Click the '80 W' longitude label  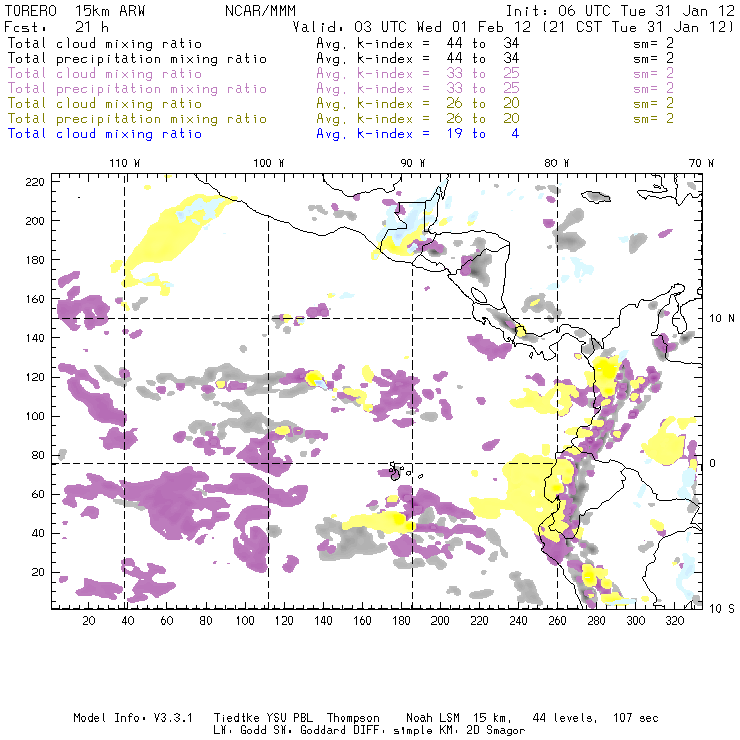click(557, 163)
